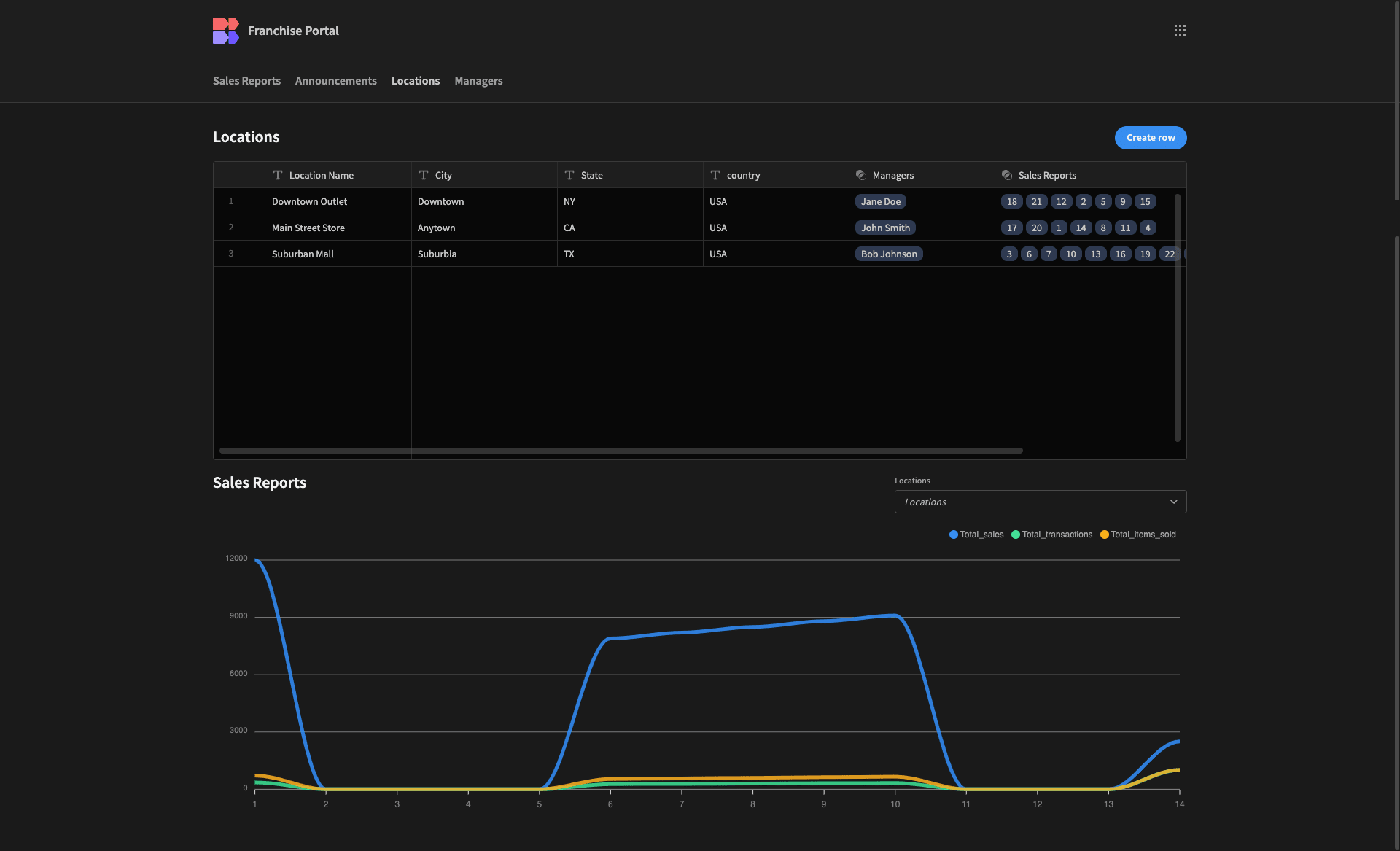
Task: Click the table horizontal scrollbar
Action: point(621,451)
